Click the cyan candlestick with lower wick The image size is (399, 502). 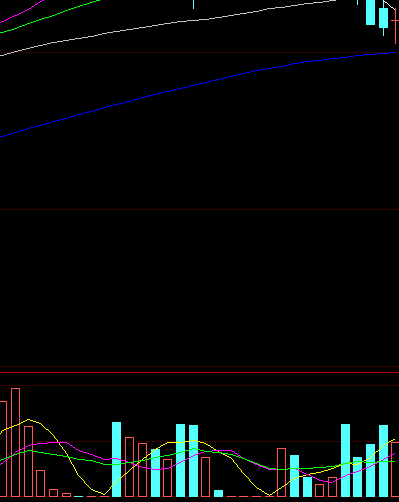(383, 18)
